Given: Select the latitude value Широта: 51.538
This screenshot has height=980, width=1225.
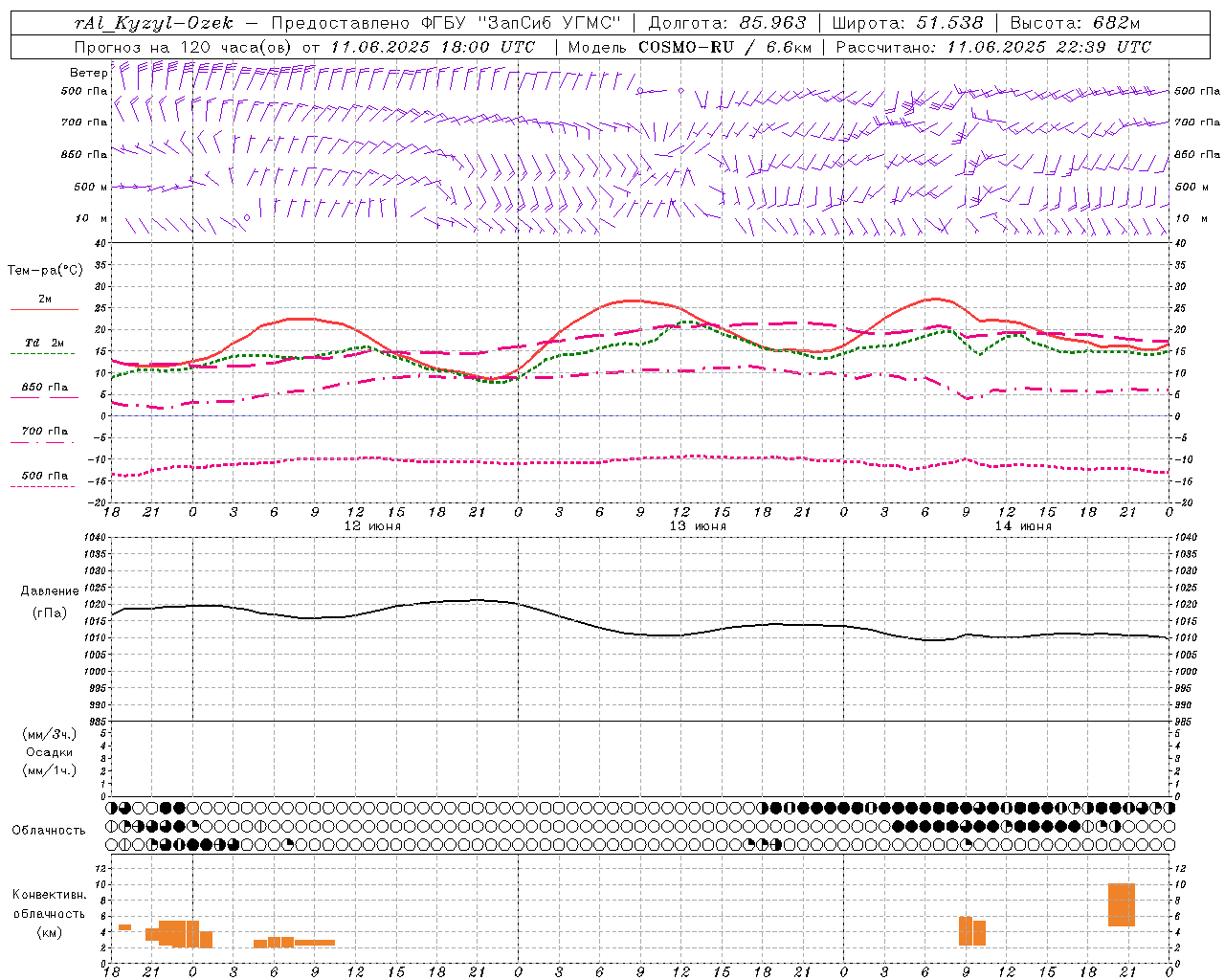Looking at the screenshot, I should pos(907,23).
